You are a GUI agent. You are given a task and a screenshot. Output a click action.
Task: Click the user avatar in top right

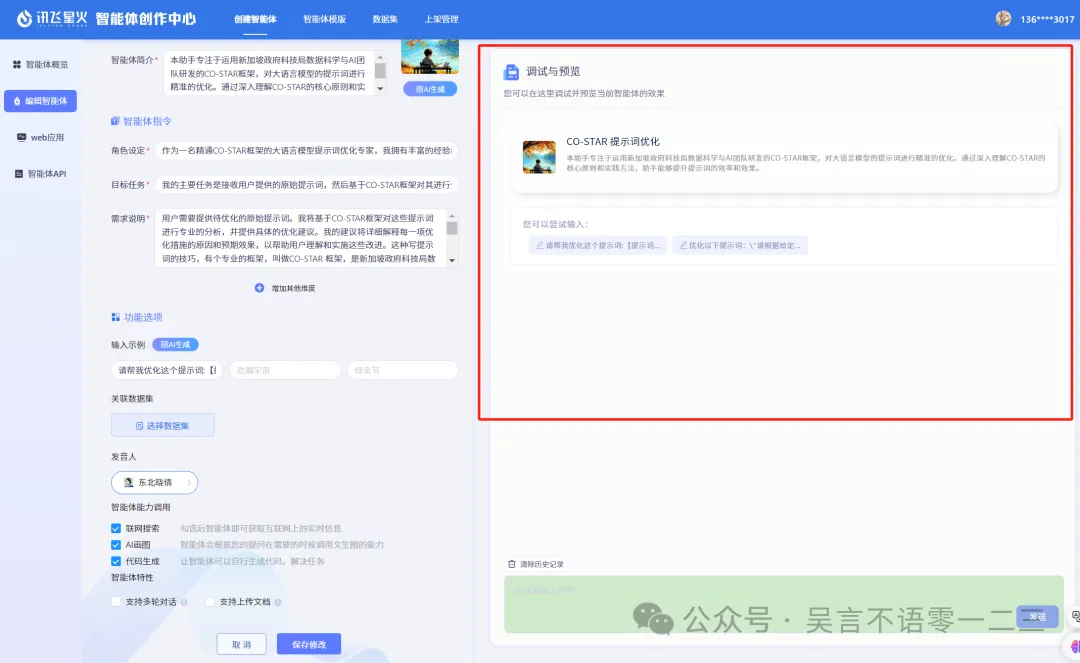(1003, 18)
